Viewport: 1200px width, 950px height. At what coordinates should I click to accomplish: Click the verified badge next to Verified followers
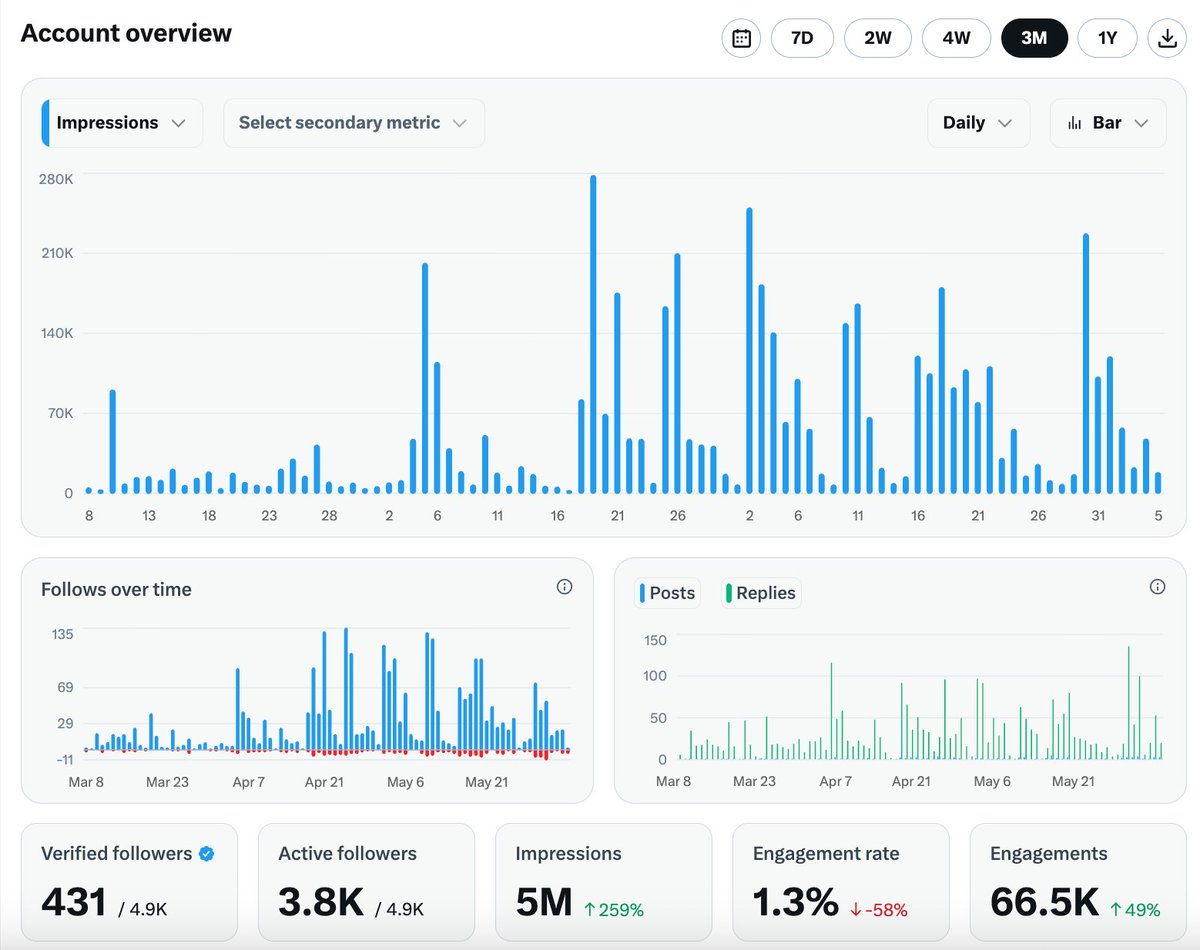[x=207, y=854]
